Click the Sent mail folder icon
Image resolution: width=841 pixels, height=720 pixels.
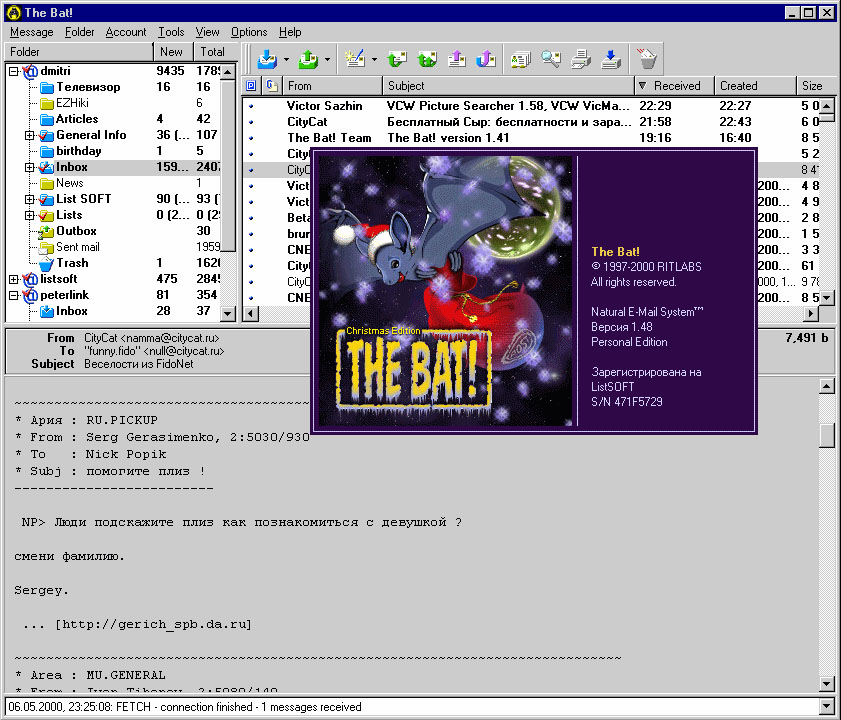click(46, 247)
